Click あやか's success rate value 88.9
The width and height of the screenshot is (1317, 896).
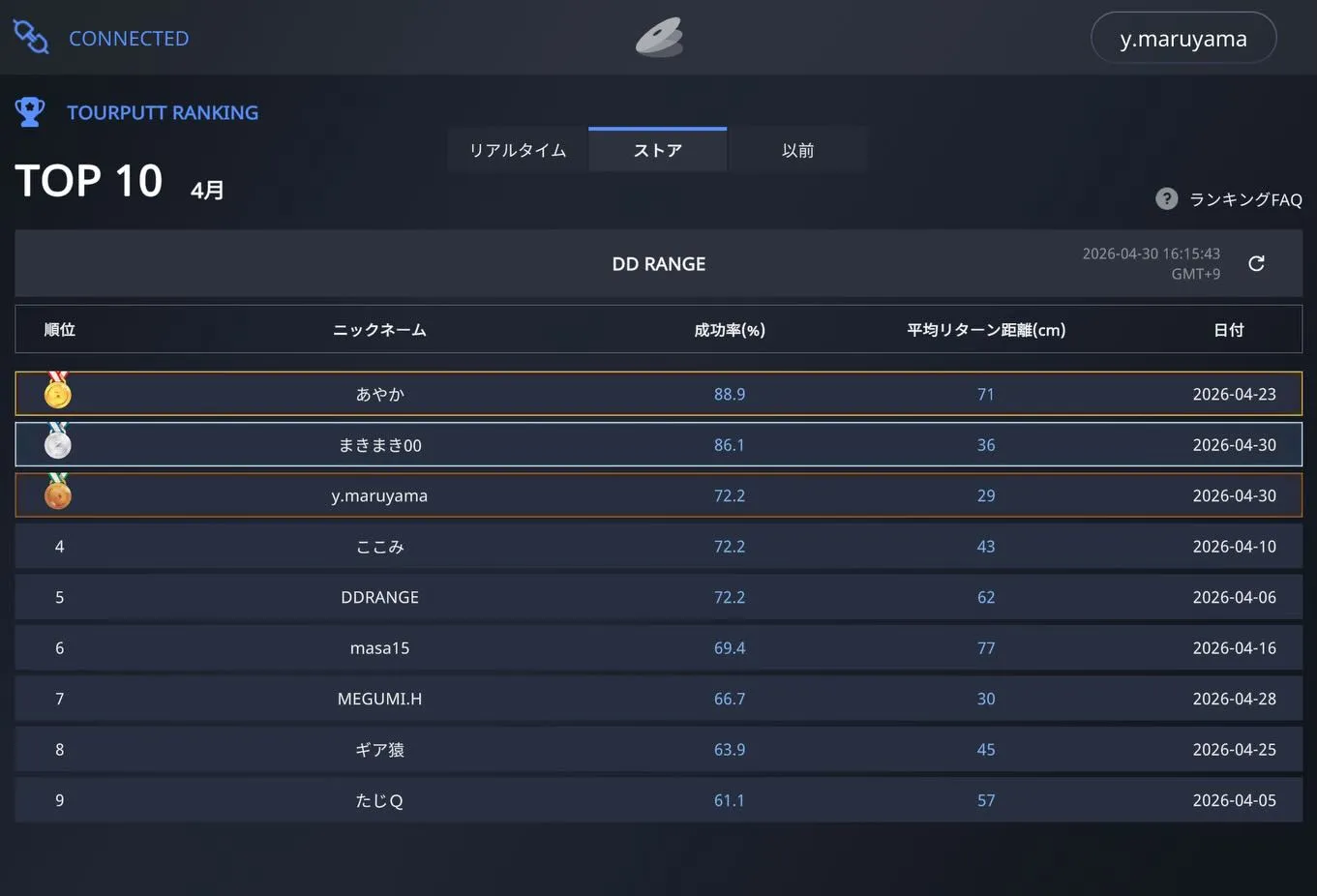[730, 393]
